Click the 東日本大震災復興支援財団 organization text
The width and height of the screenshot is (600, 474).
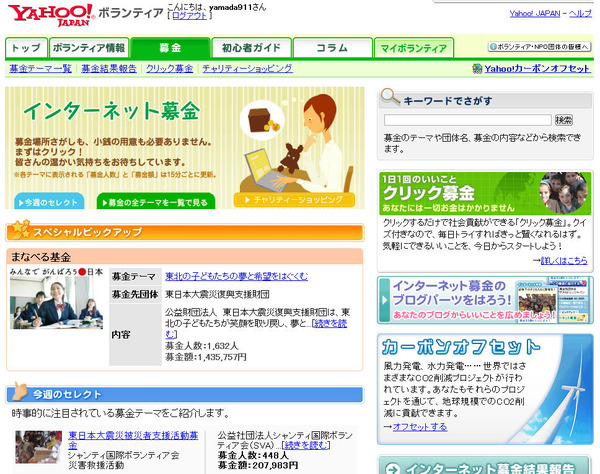[x=217, y=294]
